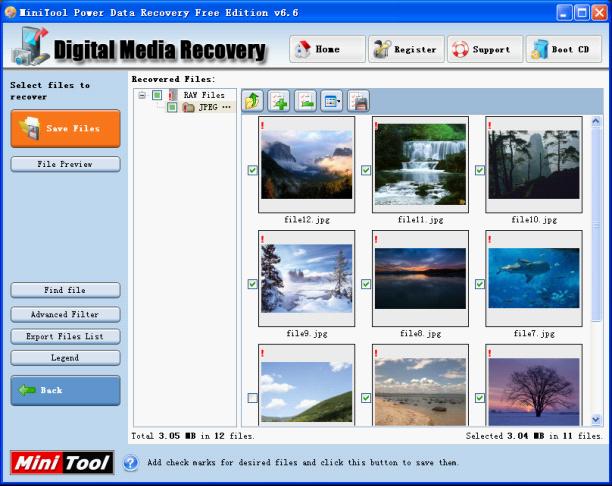
Task: Click the help question mark icon
Action: point(131,463)
